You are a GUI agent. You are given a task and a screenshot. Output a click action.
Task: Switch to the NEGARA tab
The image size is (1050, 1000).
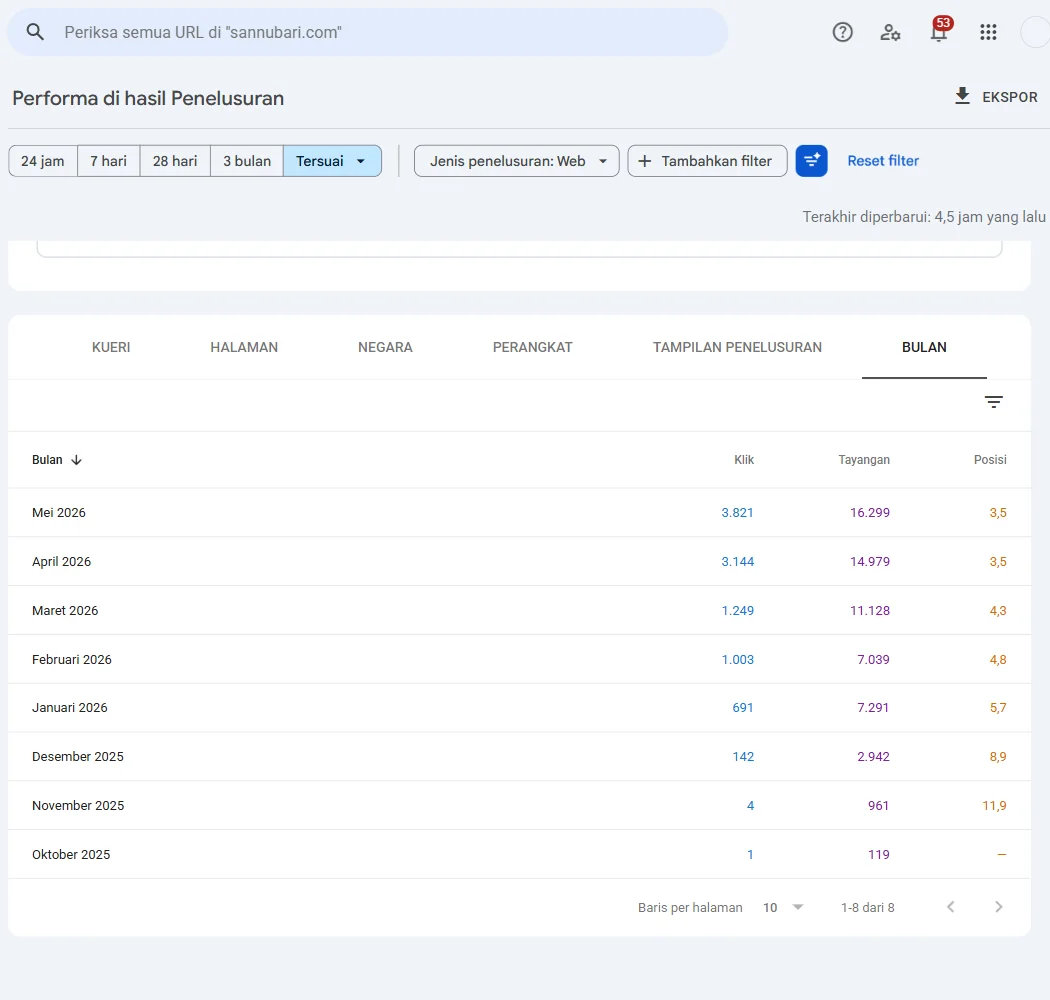click(x=385, y=347)
